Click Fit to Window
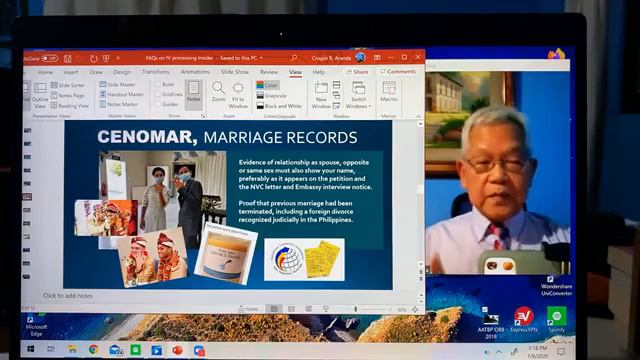640x360 pixels. coord(238,95)
